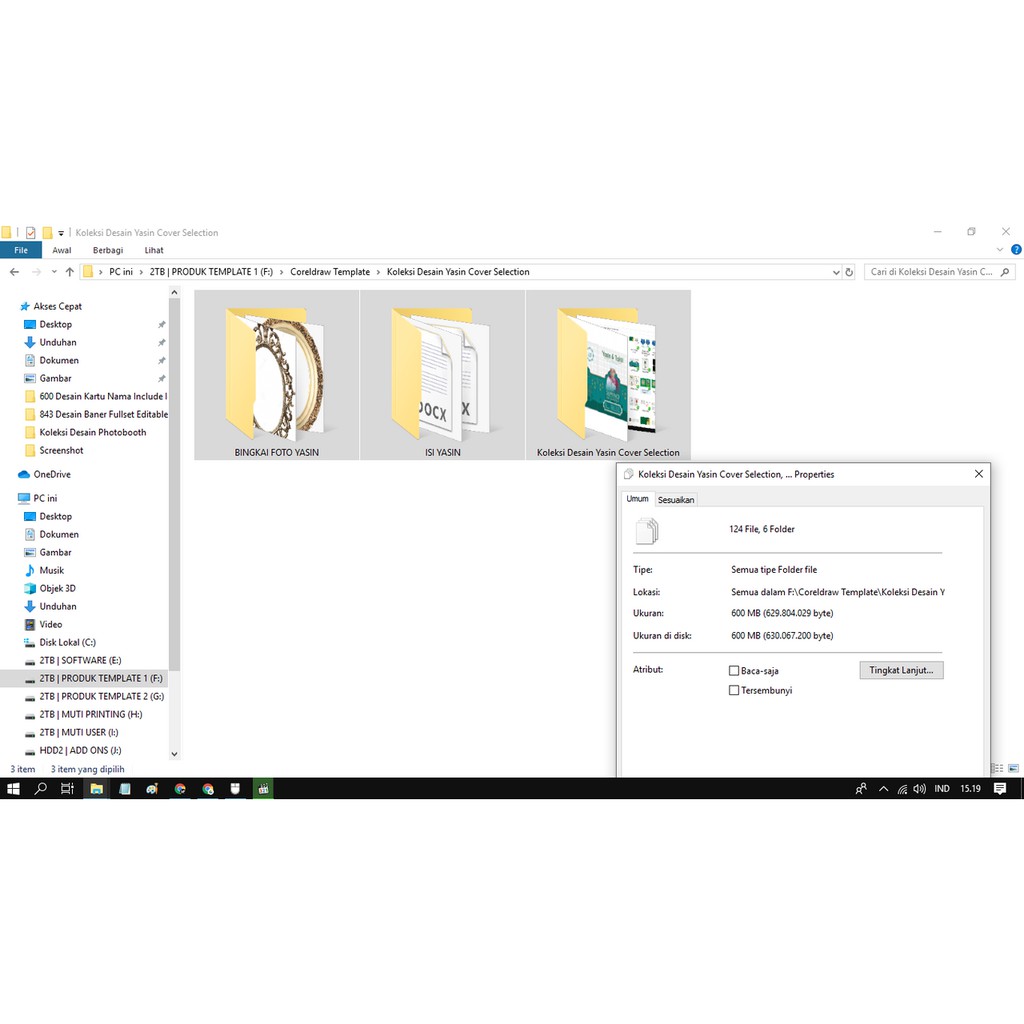The image size is (1024, 1024).
Task: Select the BINGKAI FOTO YASIN folder
Action: pyautogui.click(x=276, y=375)
